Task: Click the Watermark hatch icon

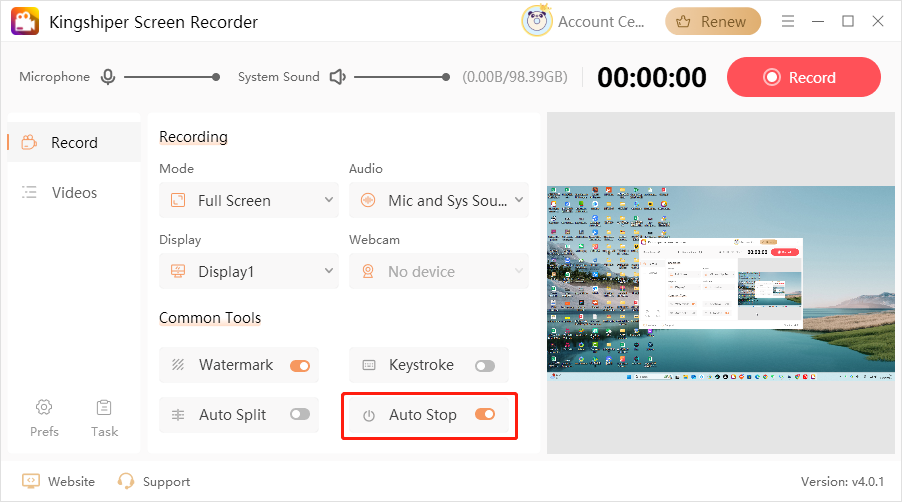Action: pos(178,365)
